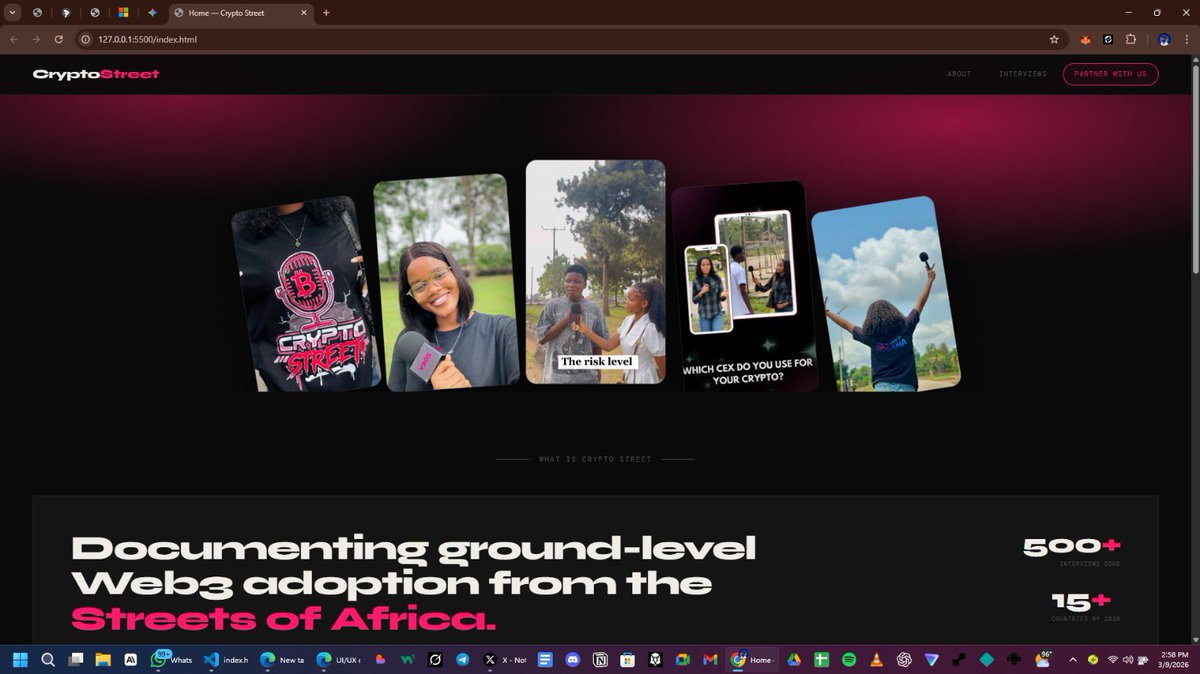Screen dimensions: 1200x674
Task: Open the Wi-Fi network tray icon
Action: coord(1112,660)
